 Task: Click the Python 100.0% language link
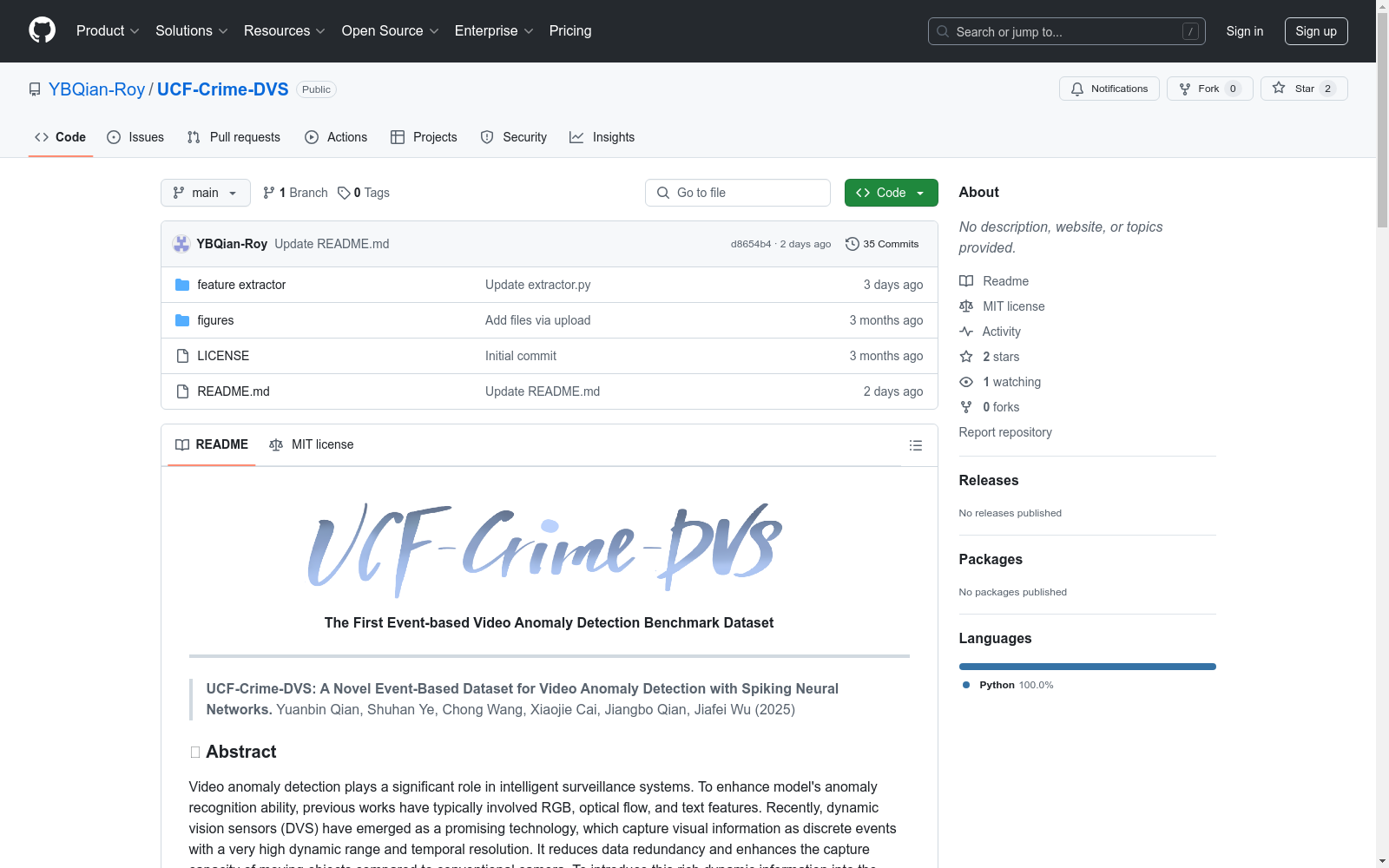click(x=1009, y=685)
